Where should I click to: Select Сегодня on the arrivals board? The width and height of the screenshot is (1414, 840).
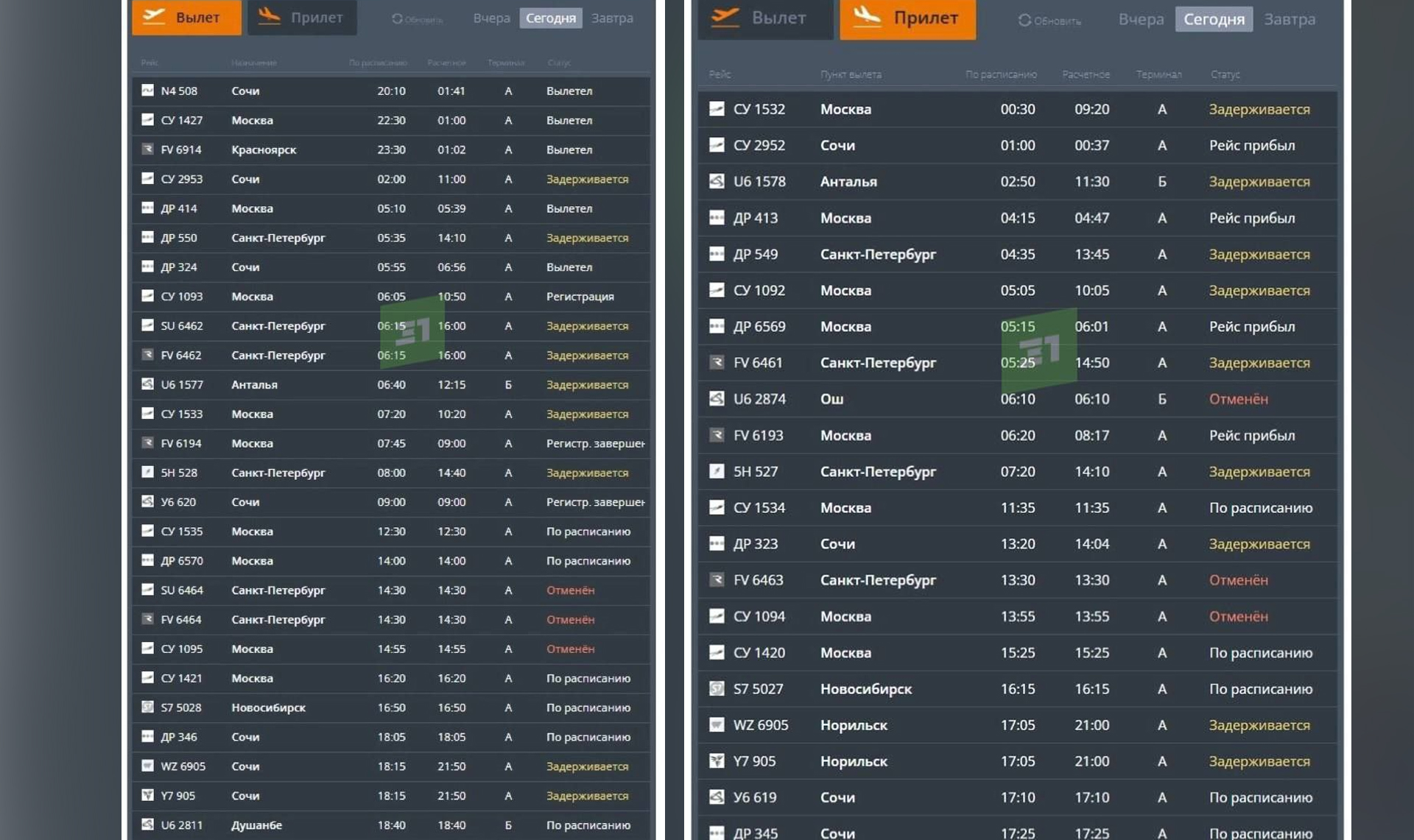pyautogui.click(x=1214, y=19)
